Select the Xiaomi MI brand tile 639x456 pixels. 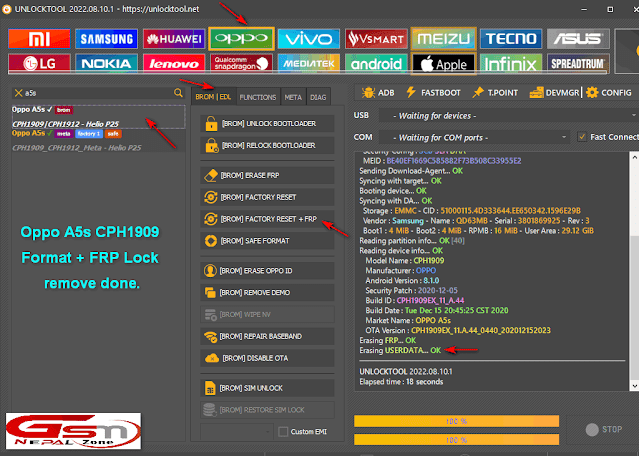[39, 39]
